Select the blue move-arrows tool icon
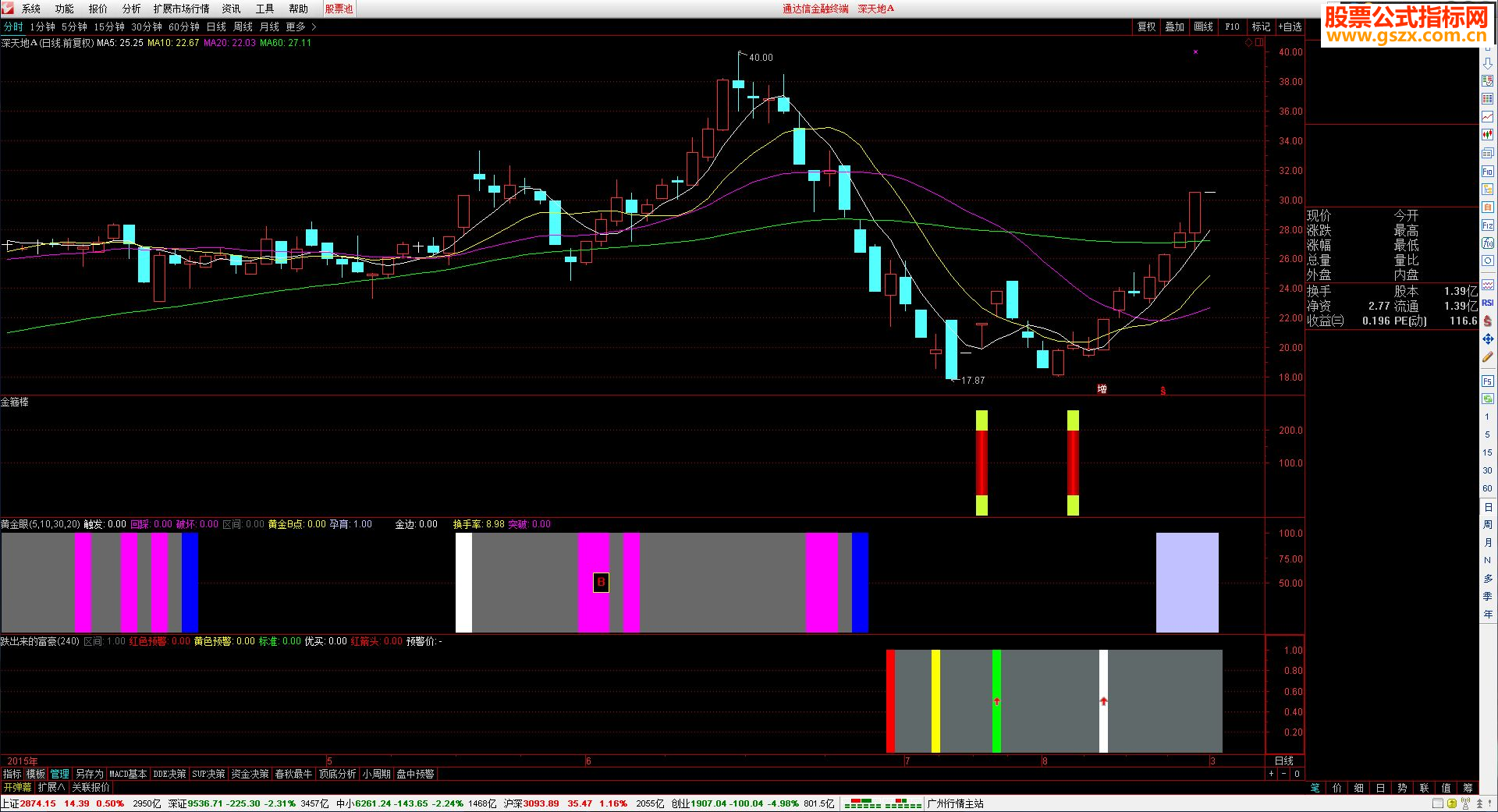 [1488, 339]
